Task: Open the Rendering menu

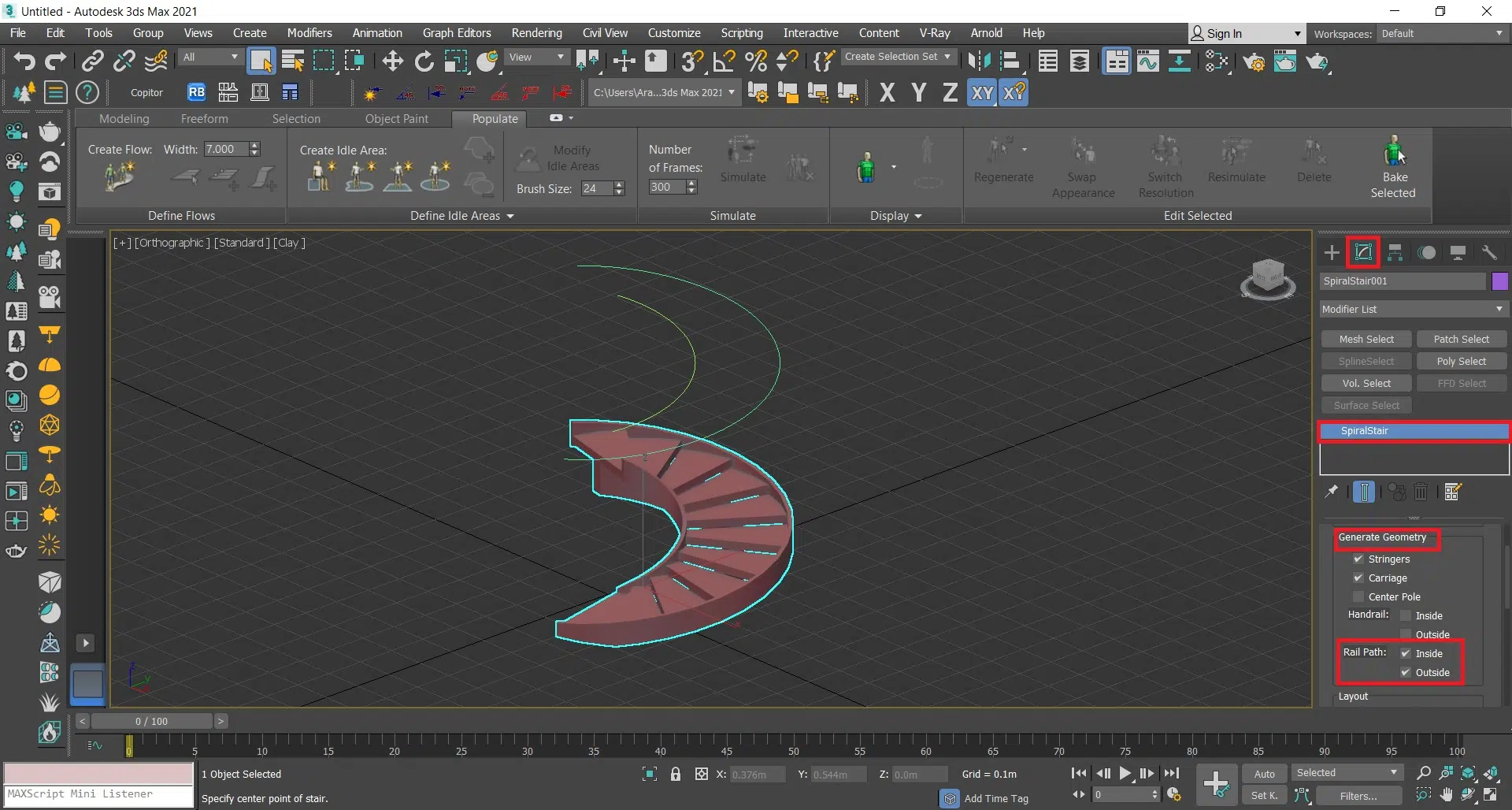Action: point(536,33)
